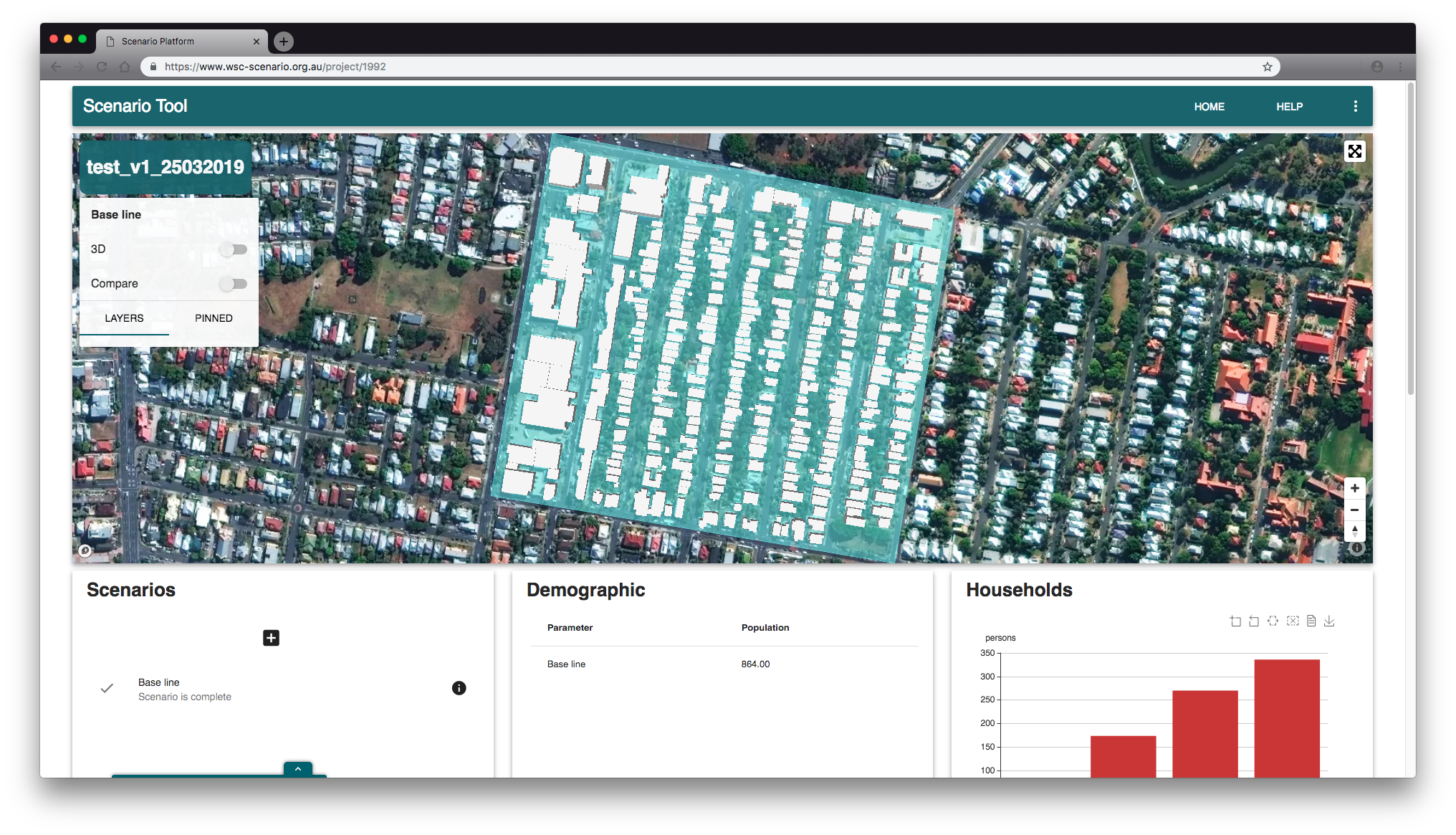Viewport: 1456px width, 835px height.
Task: Click the tallest red Households bar
Action: point(1287,718)
